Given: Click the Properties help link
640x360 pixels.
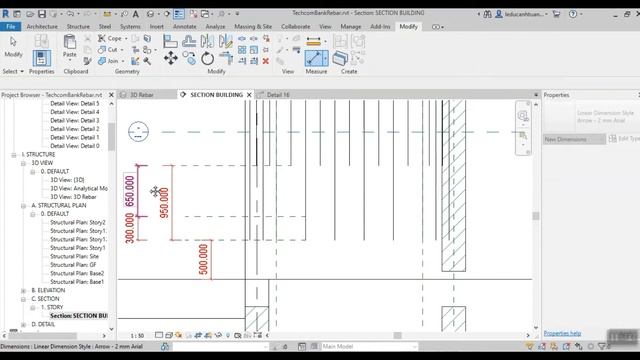Looking at the screenshot, I should click(562, 333).
